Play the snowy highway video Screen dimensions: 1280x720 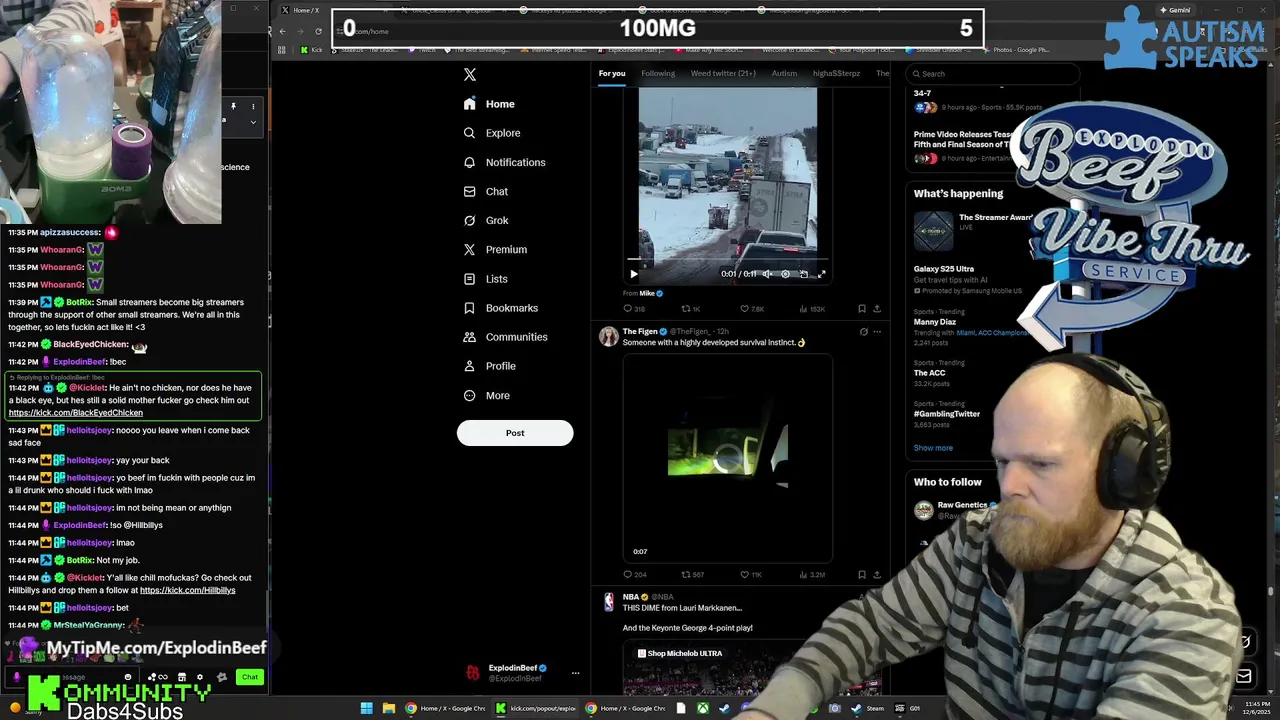point(634,274)
